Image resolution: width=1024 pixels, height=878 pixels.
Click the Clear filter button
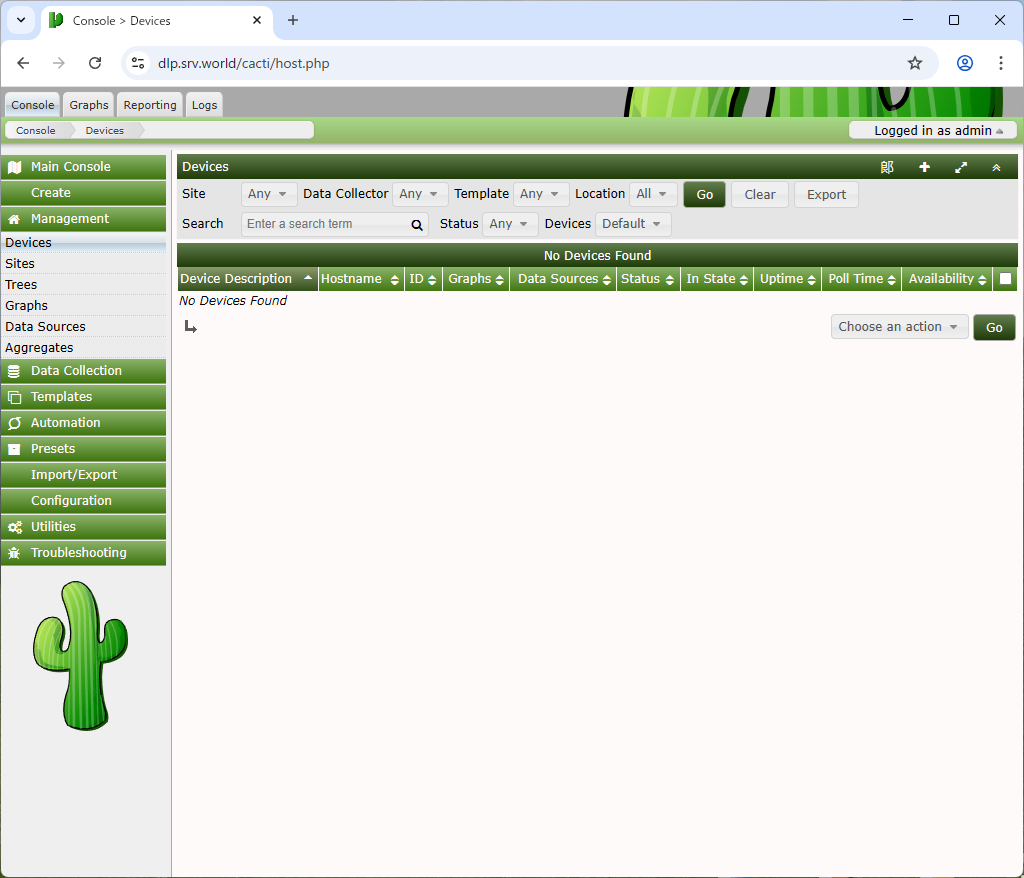pyautogui.click(x=759, y=195)
